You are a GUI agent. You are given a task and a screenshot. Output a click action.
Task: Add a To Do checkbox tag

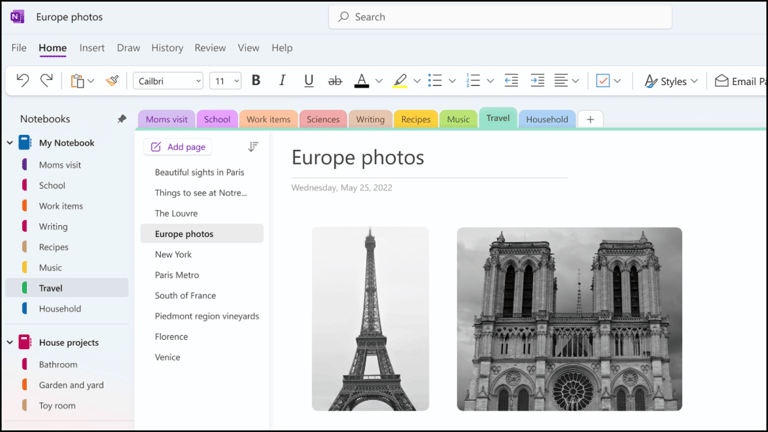(603, 80)
